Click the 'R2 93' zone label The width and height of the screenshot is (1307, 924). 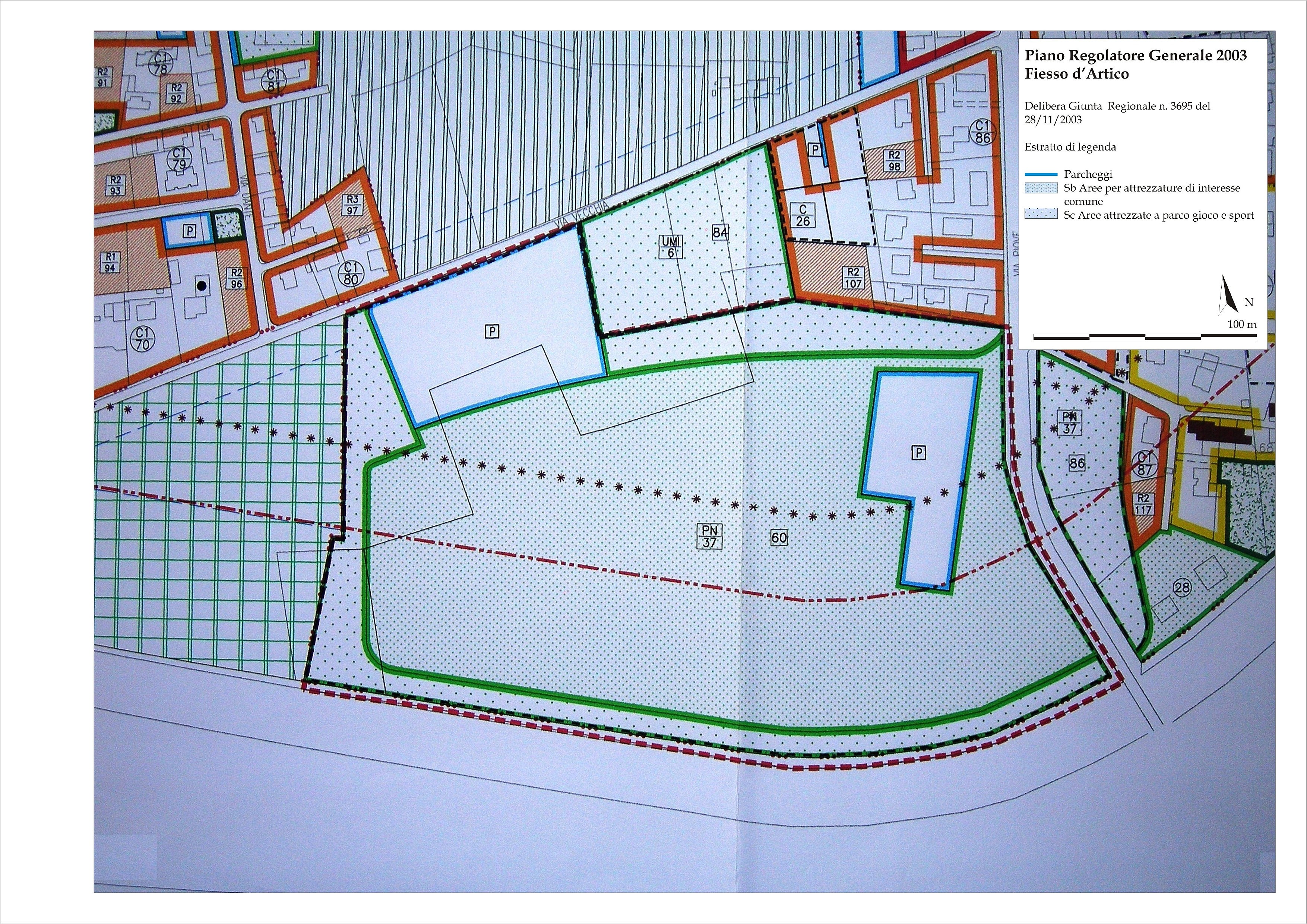pyautogui.click(x=115, y=185)
